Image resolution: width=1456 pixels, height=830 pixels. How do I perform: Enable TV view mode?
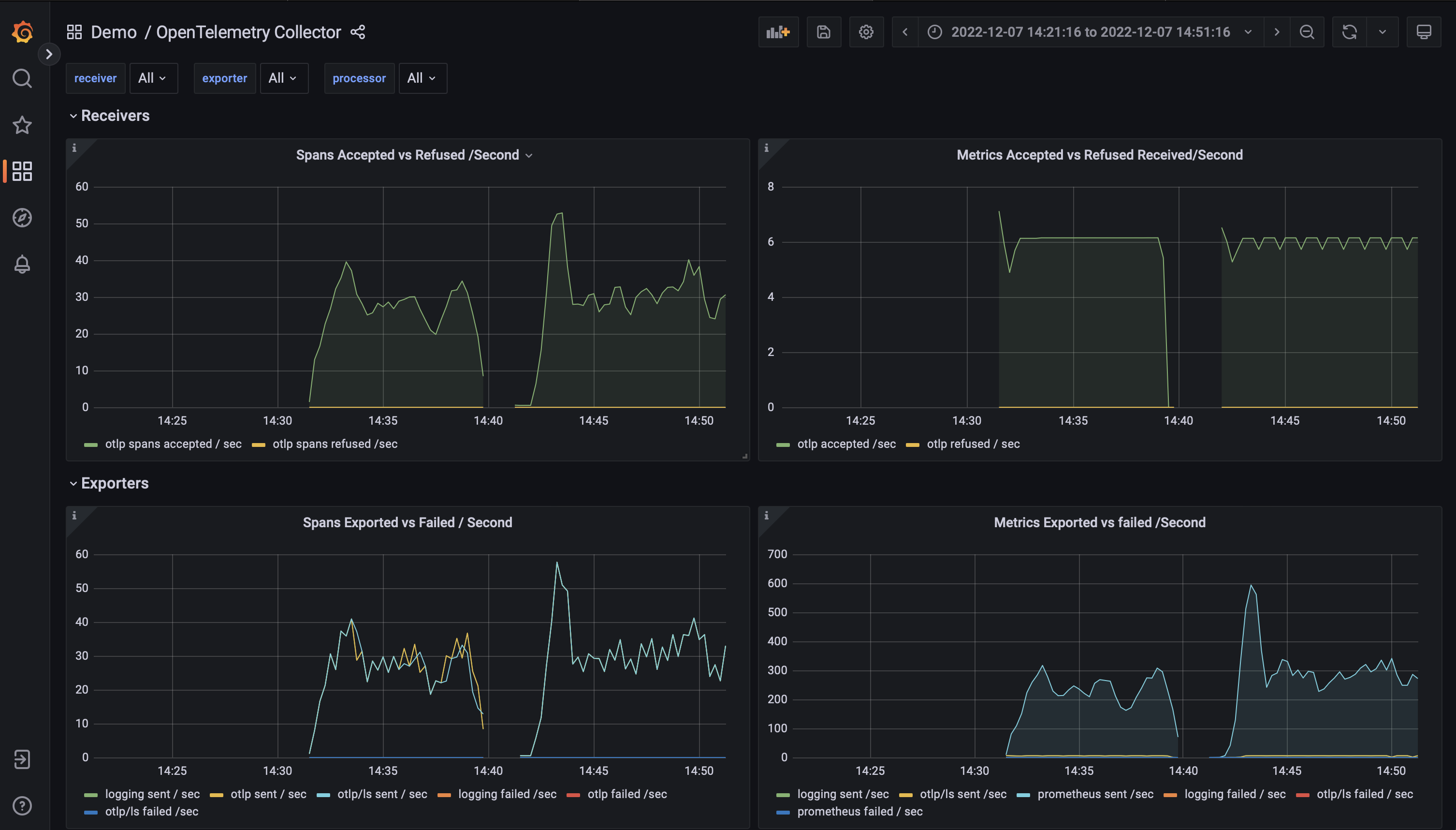1424,32
